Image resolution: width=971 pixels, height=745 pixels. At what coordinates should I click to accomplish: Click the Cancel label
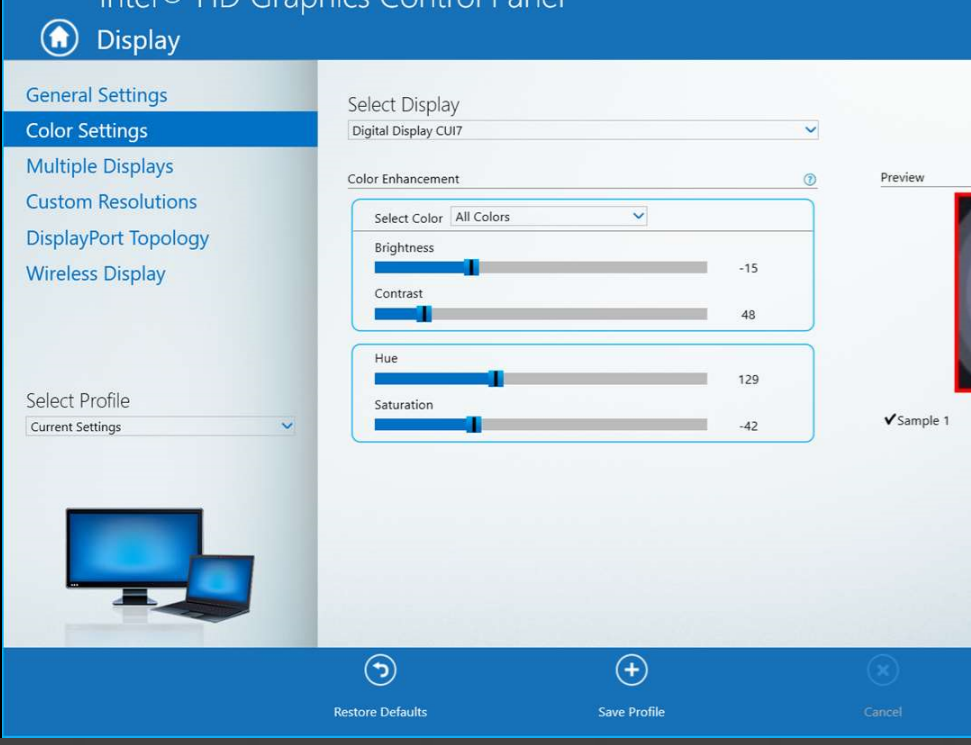point(883,712)
